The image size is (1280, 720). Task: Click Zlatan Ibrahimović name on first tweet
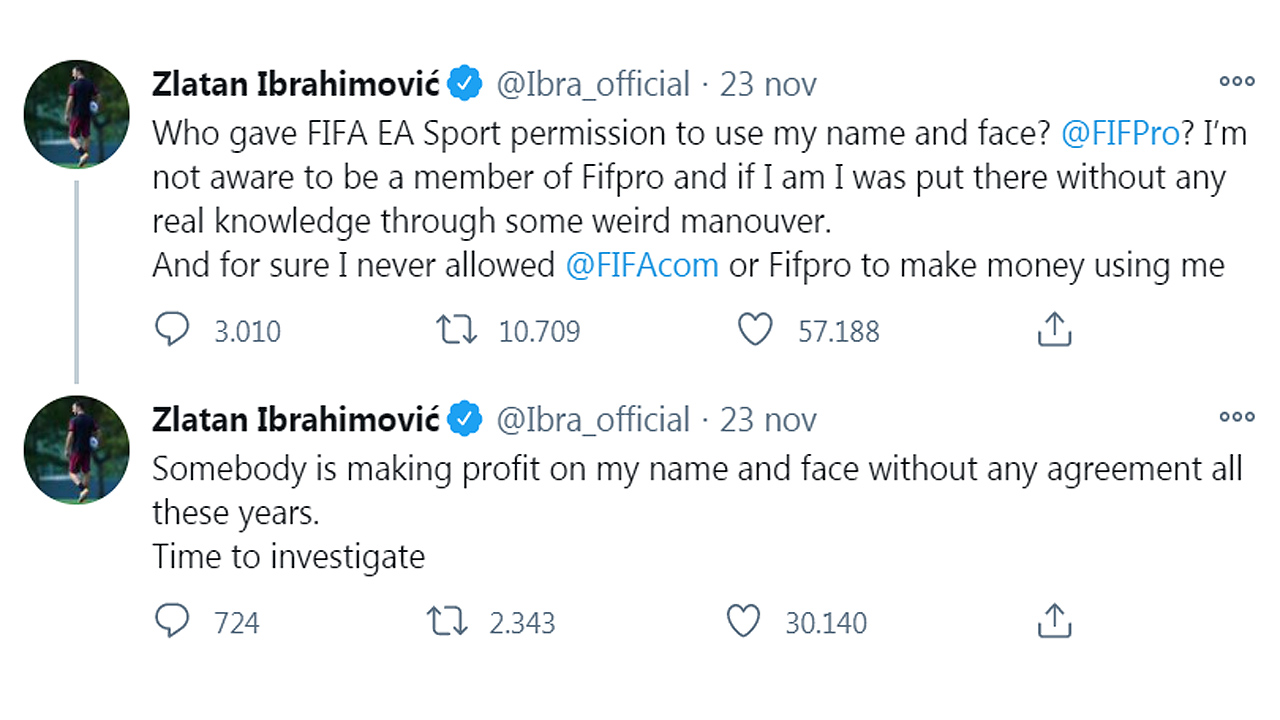[x=296, y=84]
